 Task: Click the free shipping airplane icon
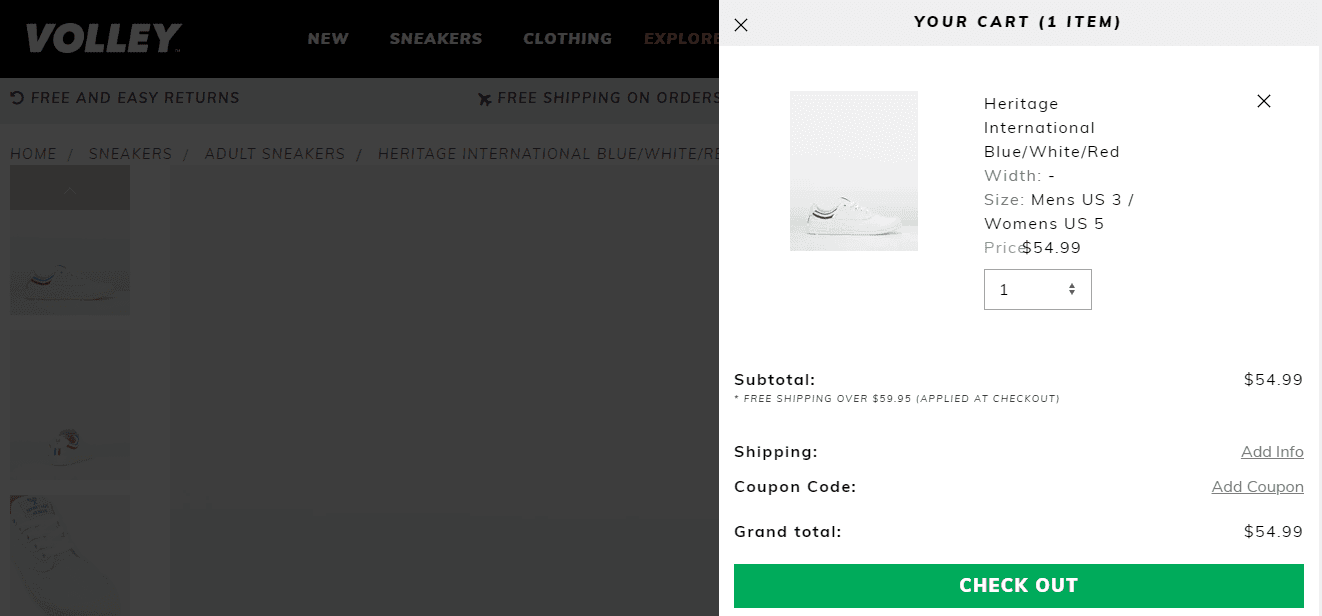485,99
